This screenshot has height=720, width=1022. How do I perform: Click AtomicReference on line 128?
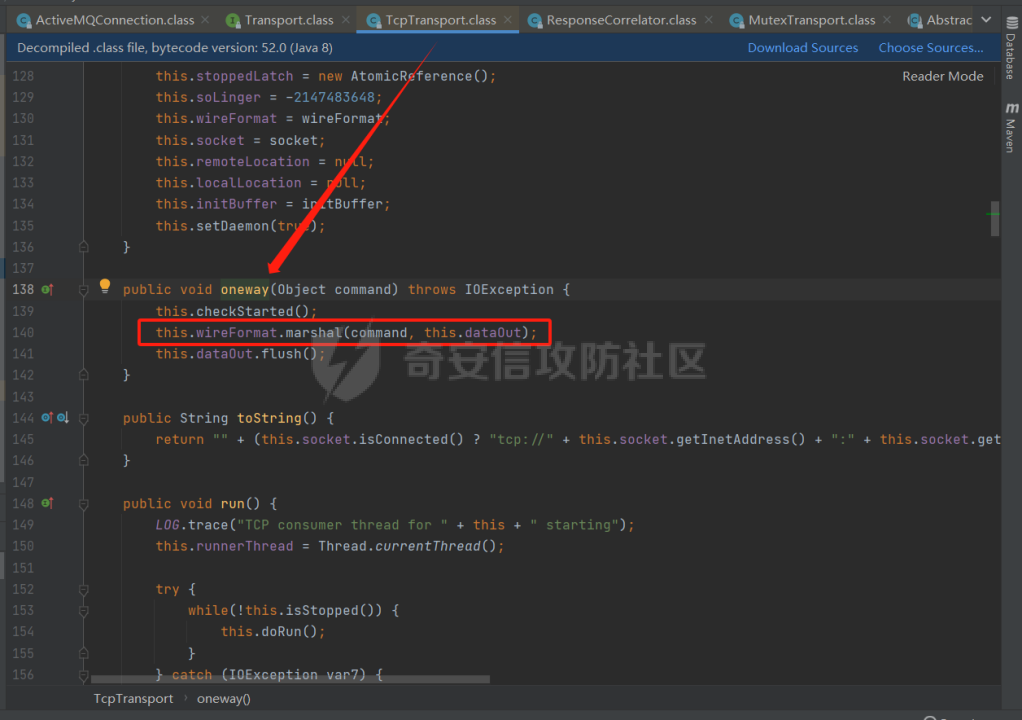coord(411,76)
